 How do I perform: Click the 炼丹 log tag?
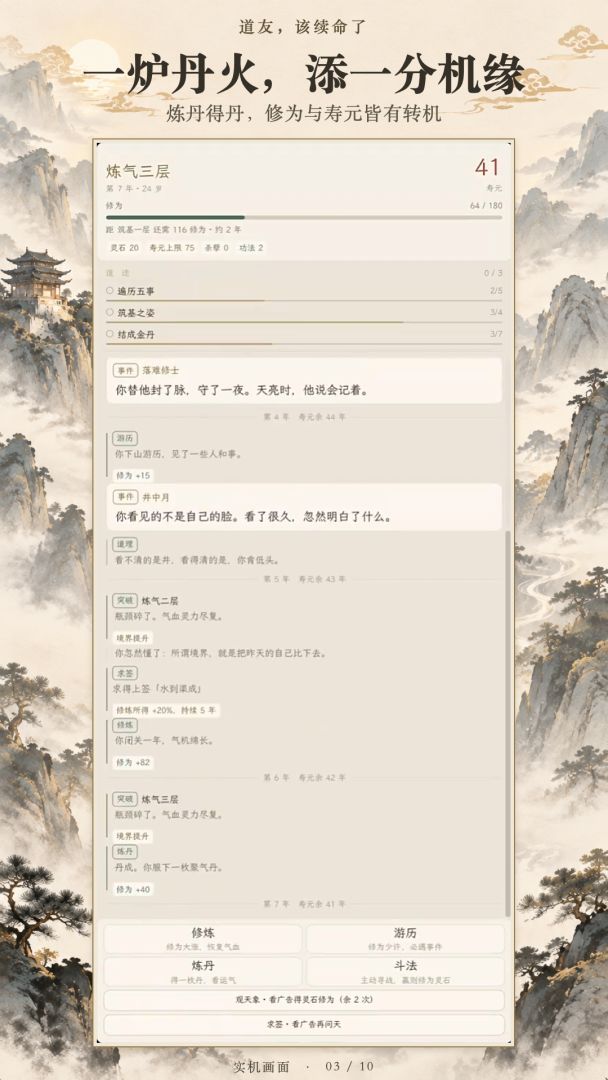click(x=125, y=852)
